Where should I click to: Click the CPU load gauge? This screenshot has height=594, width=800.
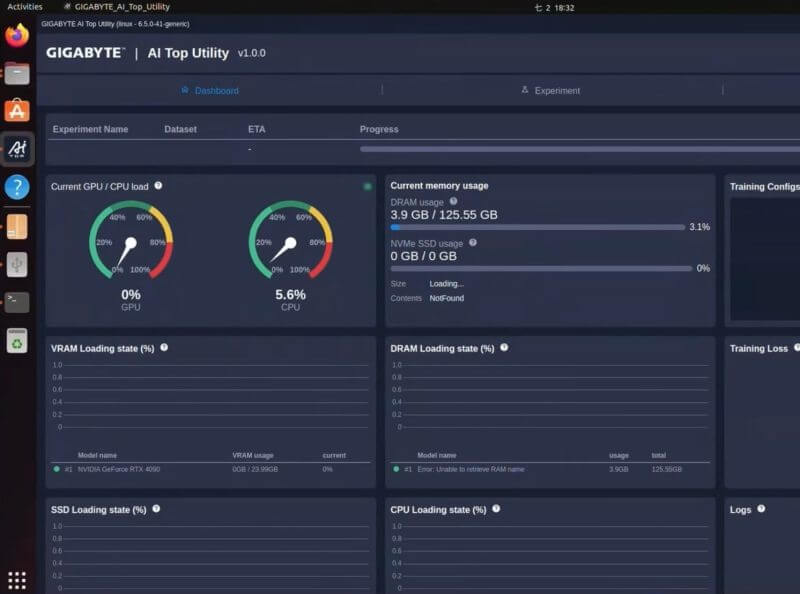click(290, 240)
